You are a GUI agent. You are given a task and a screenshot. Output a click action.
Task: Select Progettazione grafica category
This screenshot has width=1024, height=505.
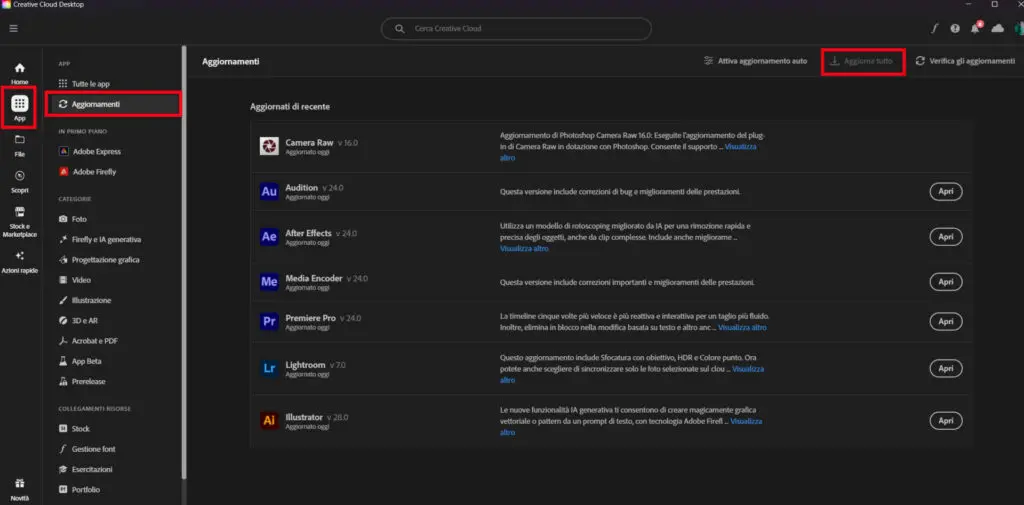(99, 259)
